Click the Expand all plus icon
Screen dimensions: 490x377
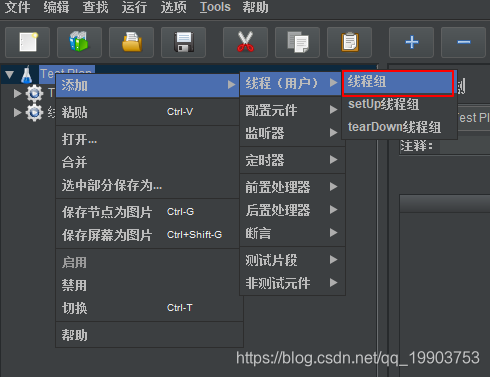tap(411, 42)
